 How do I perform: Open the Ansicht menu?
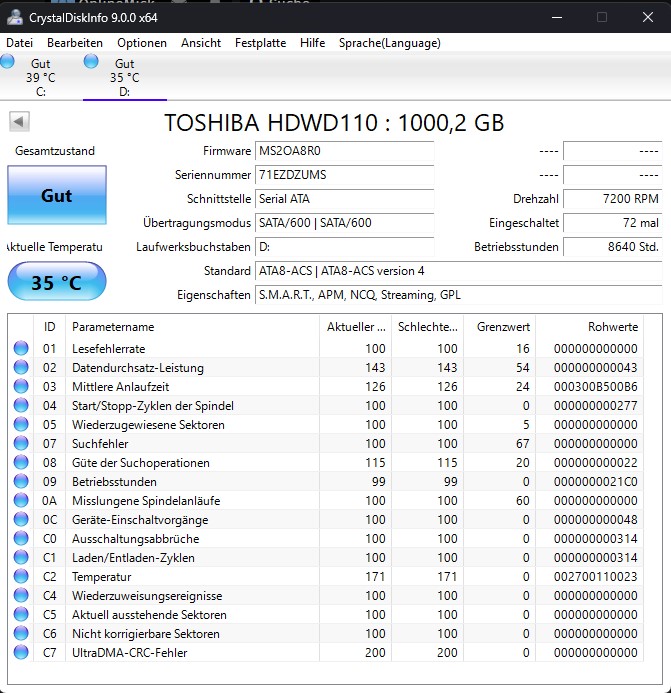pos(201,43)
